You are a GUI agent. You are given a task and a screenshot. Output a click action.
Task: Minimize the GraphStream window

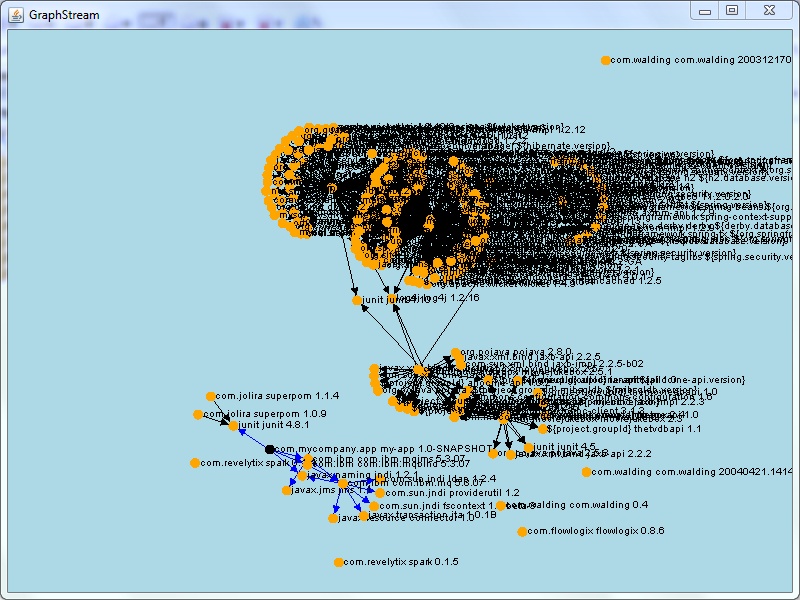705,11
